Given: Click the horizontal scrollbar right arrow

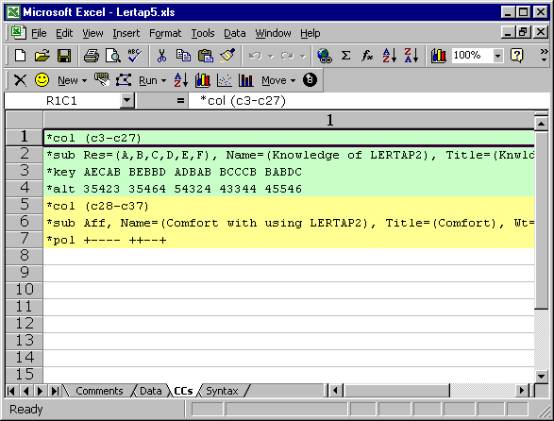Looking at the screenshot, I should pos(521,391).
